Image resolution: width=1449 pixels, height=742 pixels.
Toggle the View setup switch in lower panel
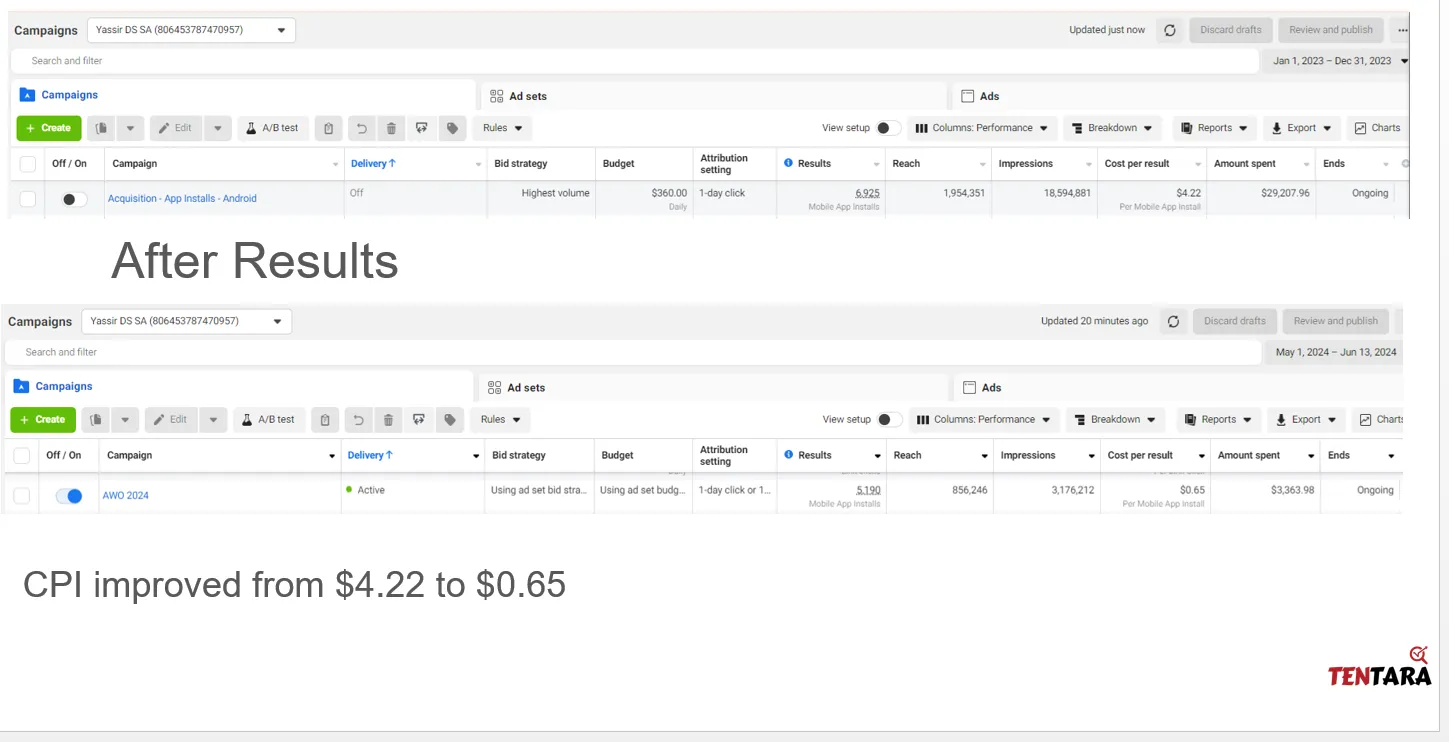point(888,420)
